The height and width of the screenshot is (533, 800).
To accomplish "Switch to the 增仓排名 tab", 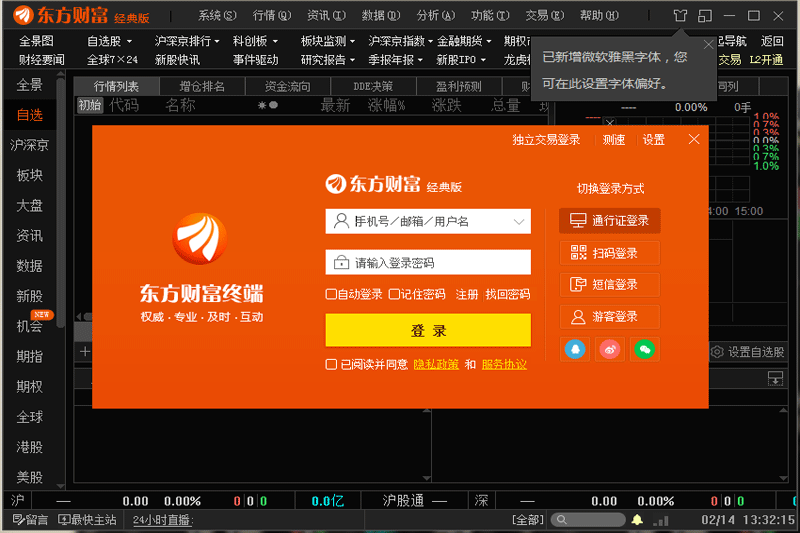I will click(202, 87).
